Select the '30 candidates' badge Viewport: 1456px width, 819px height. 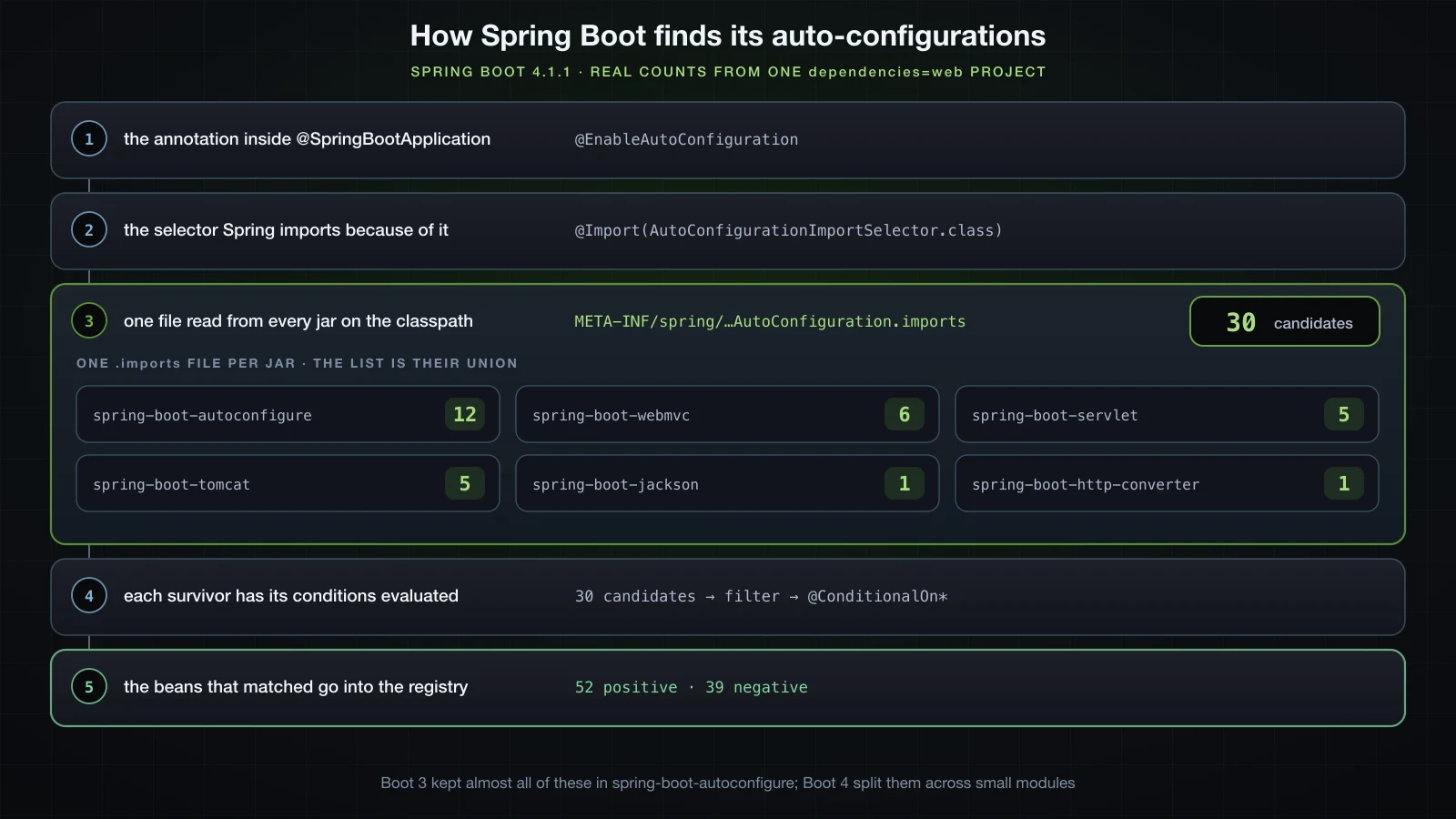click(x=1284, y=322)
